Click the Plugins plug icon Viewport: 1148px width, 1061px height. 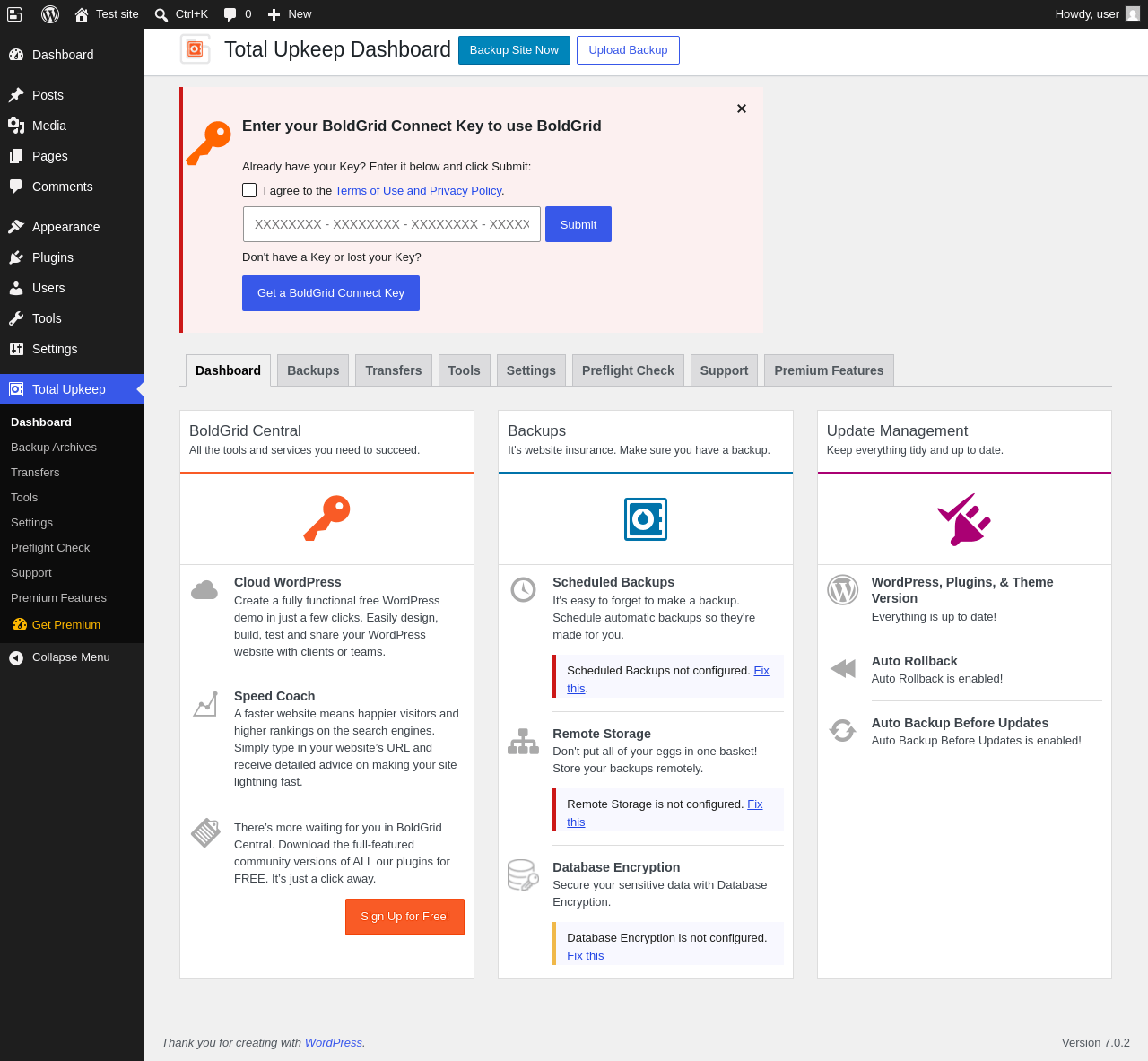[x=16, y=257]
